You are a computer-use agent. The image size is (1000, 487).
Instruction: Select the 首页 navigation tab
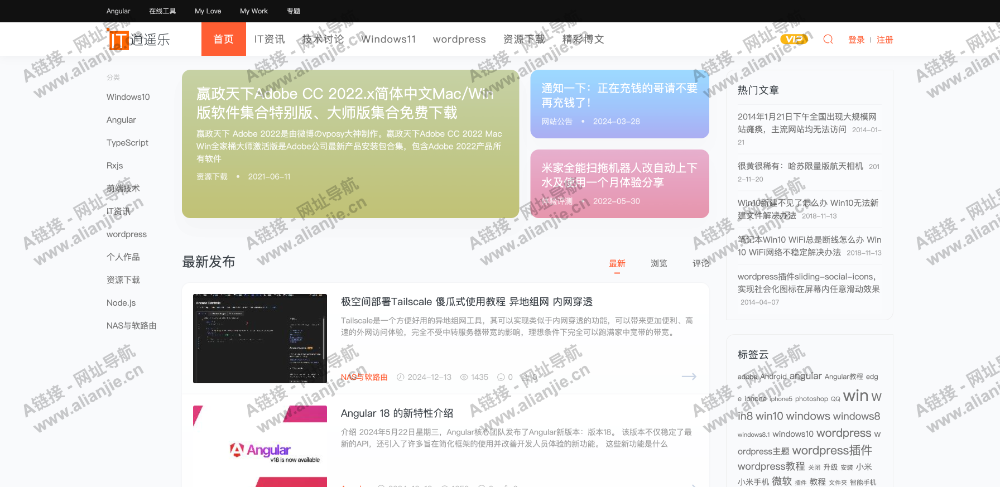[223, 39]
